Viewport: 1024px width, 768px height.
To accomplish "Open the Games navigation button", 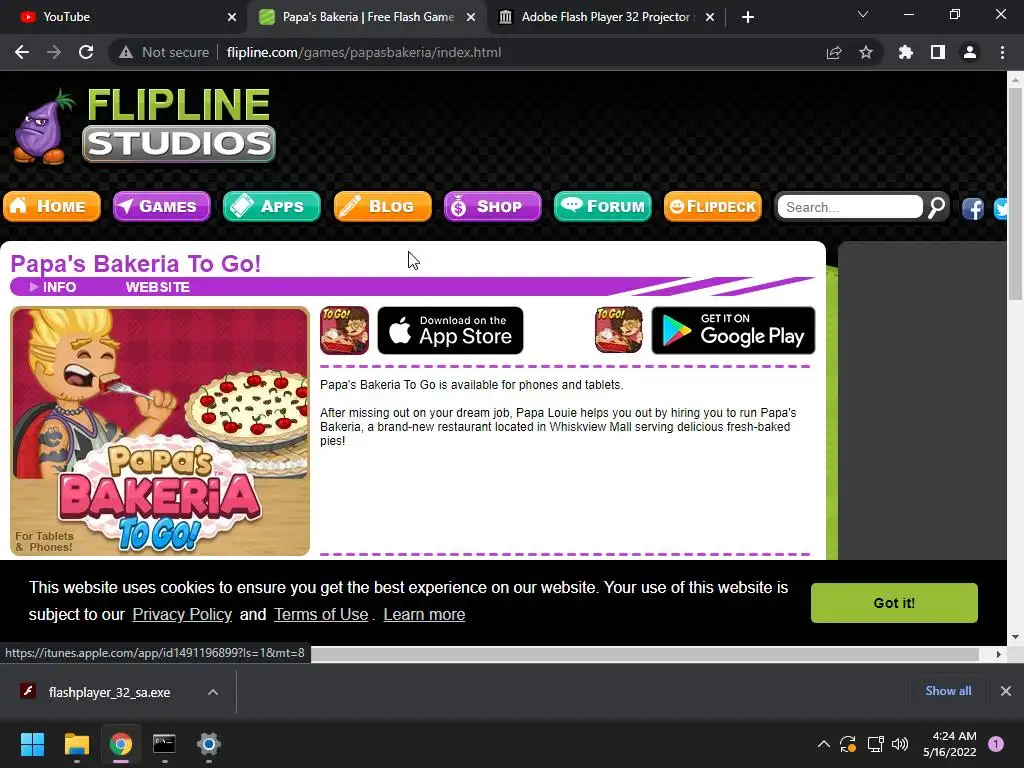I will 162,206.
